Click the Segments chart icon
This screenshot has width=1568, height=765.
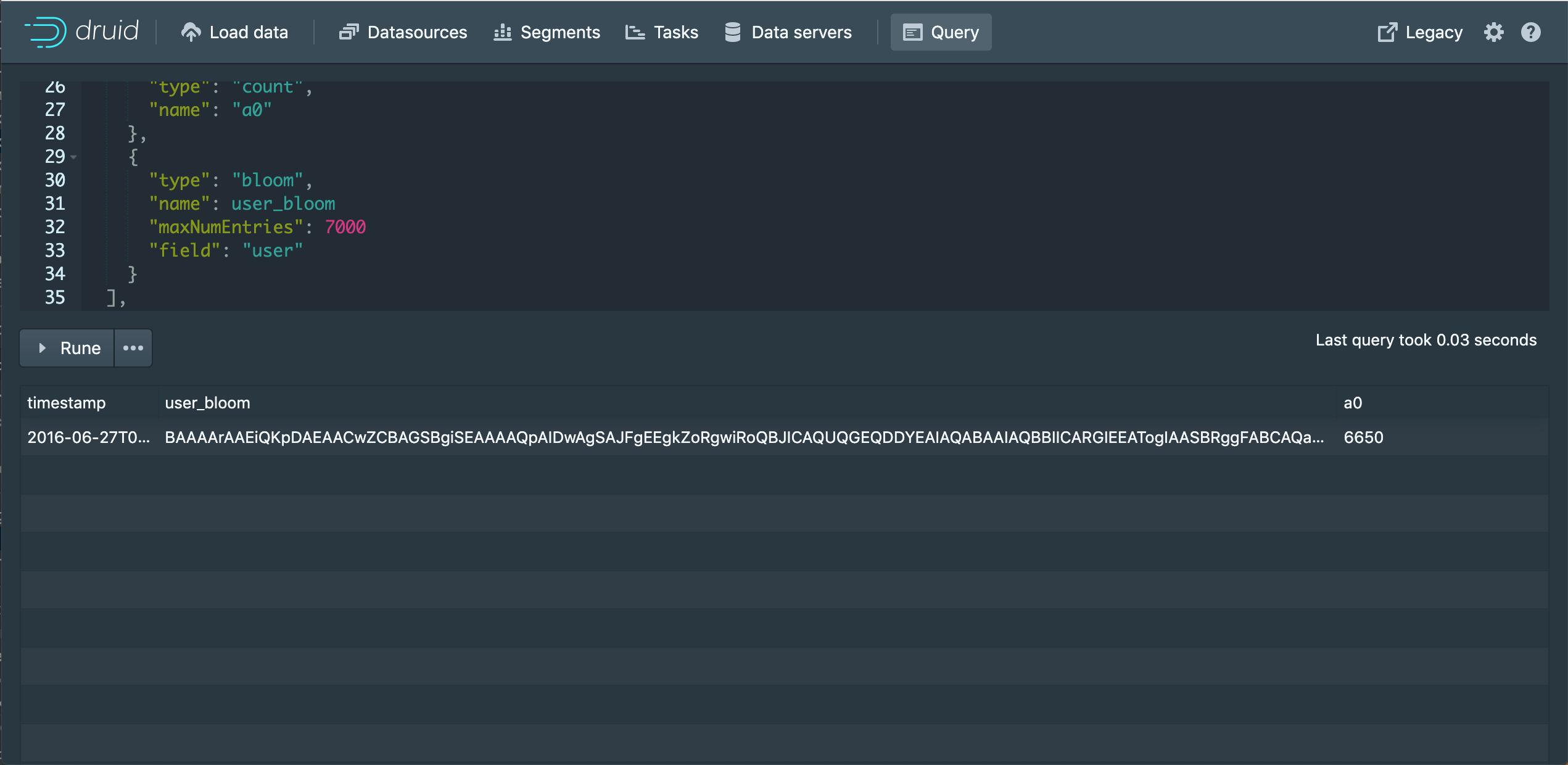tap(503, 32)
